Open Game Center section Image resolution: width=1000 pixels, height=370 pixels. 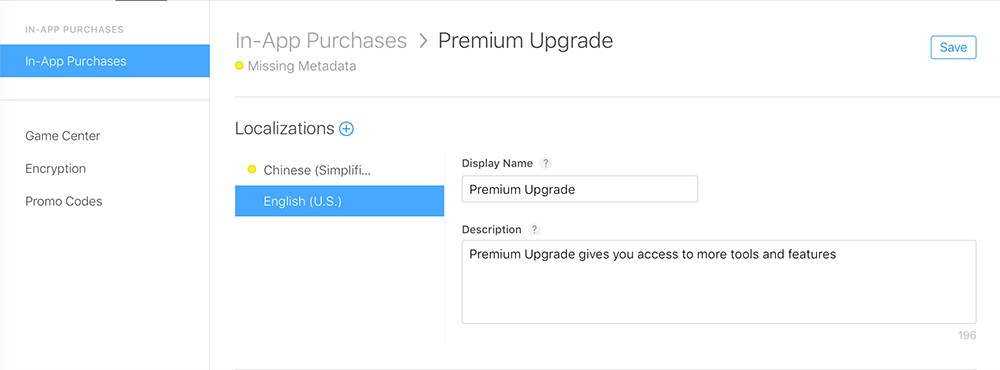[x=62, y=136]
